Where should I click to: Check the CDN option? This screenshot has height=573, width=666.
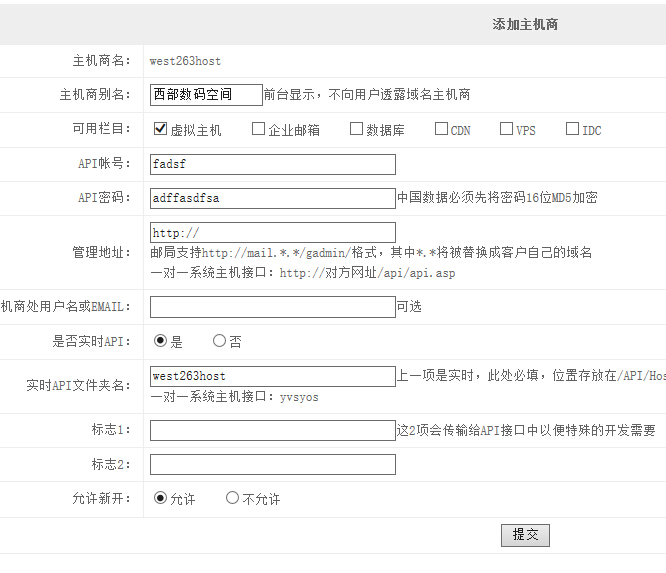441,129
